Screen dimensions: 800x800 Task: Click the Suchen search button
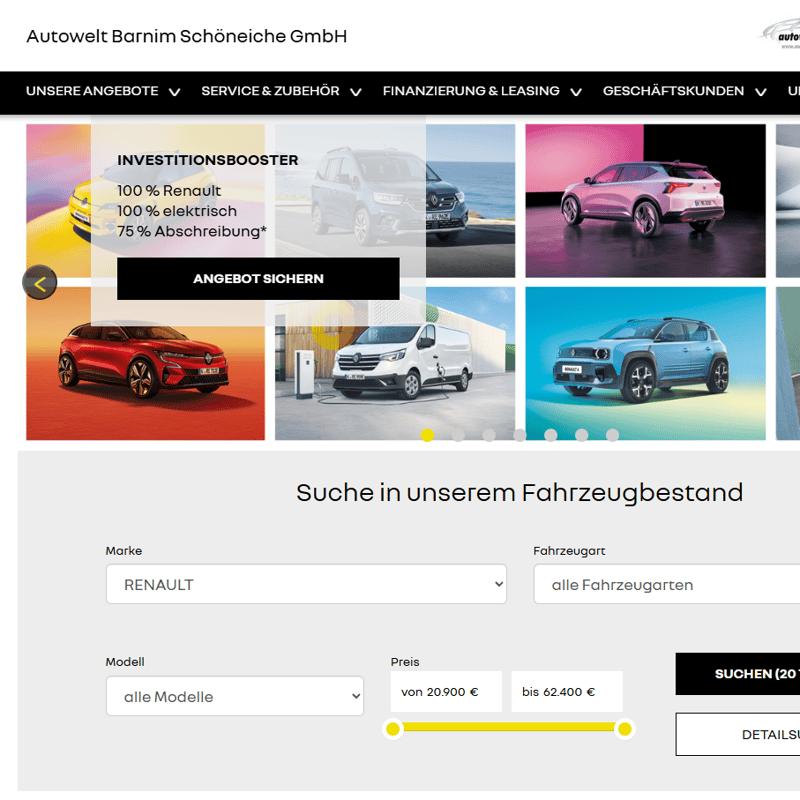[x=738, y=674]
